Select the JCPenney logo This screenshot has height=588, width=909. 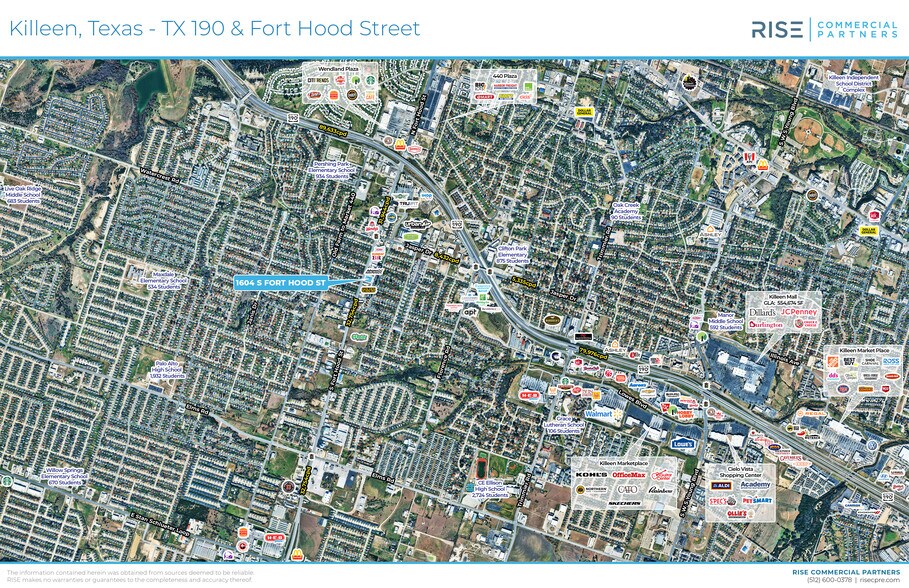[x=798, y=312]
